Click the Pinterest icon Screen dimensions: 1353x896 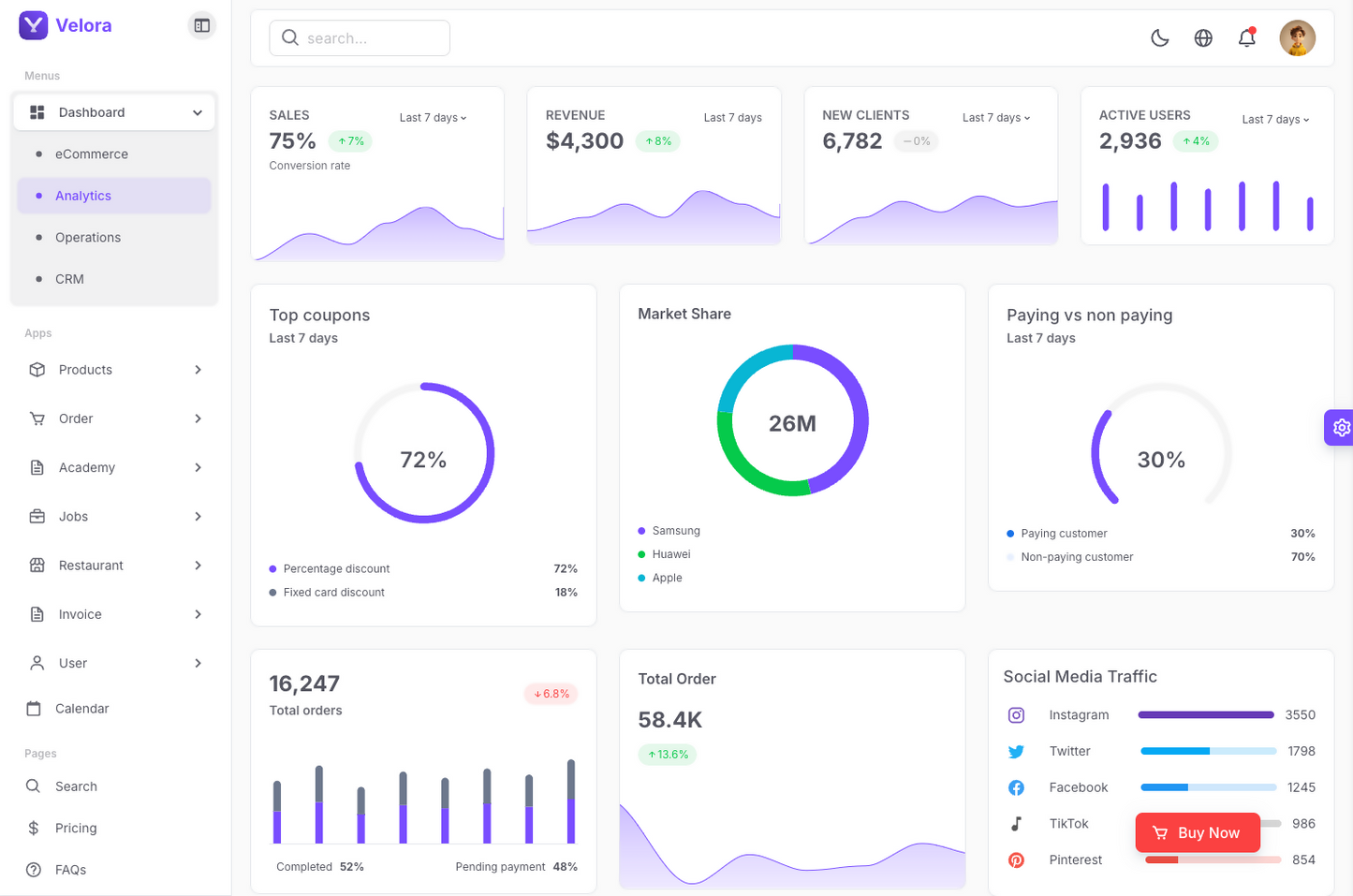pos(1016,860)
